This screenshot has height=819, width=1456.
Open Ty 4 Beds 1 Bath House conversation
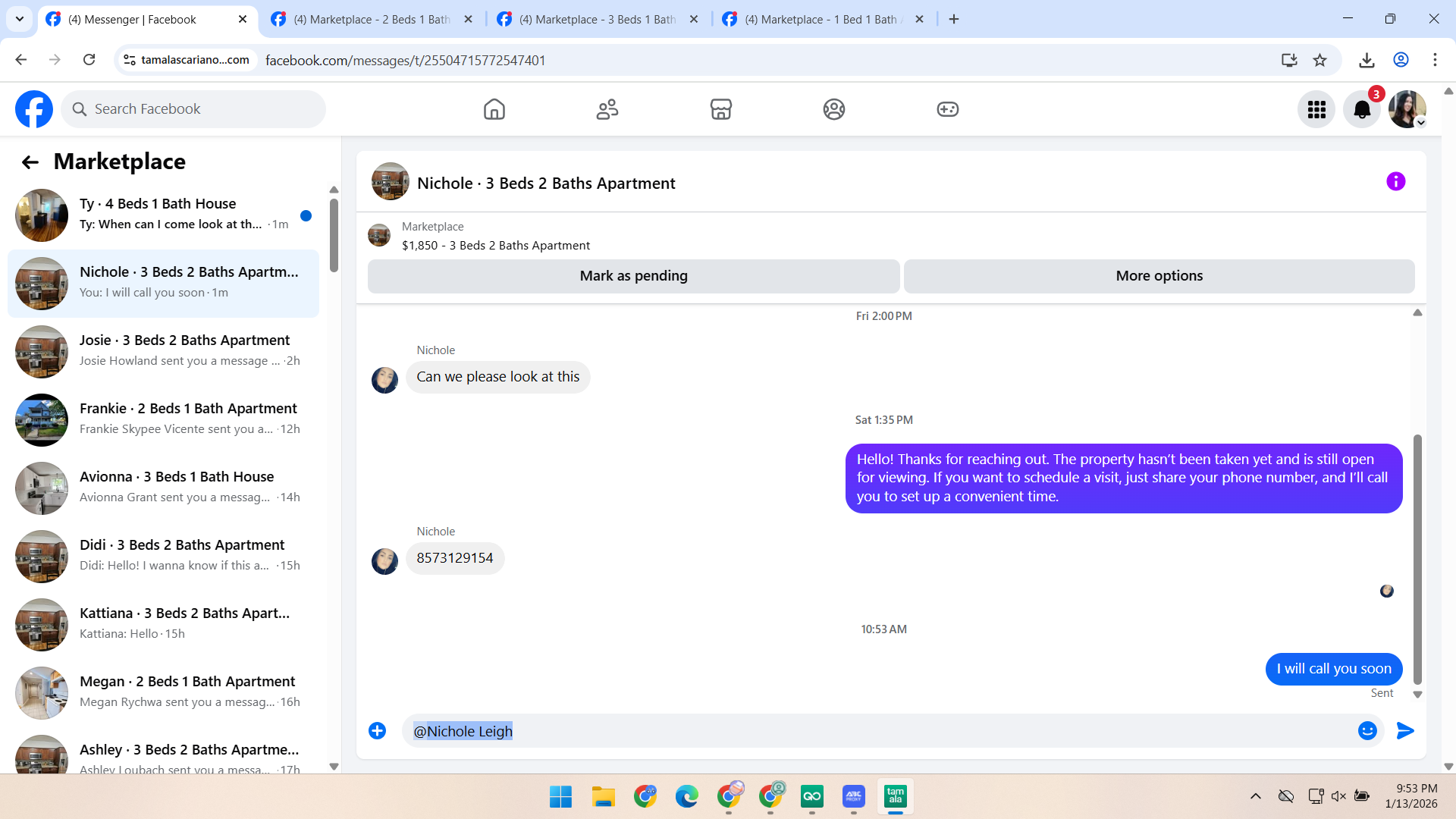[163, 215]
